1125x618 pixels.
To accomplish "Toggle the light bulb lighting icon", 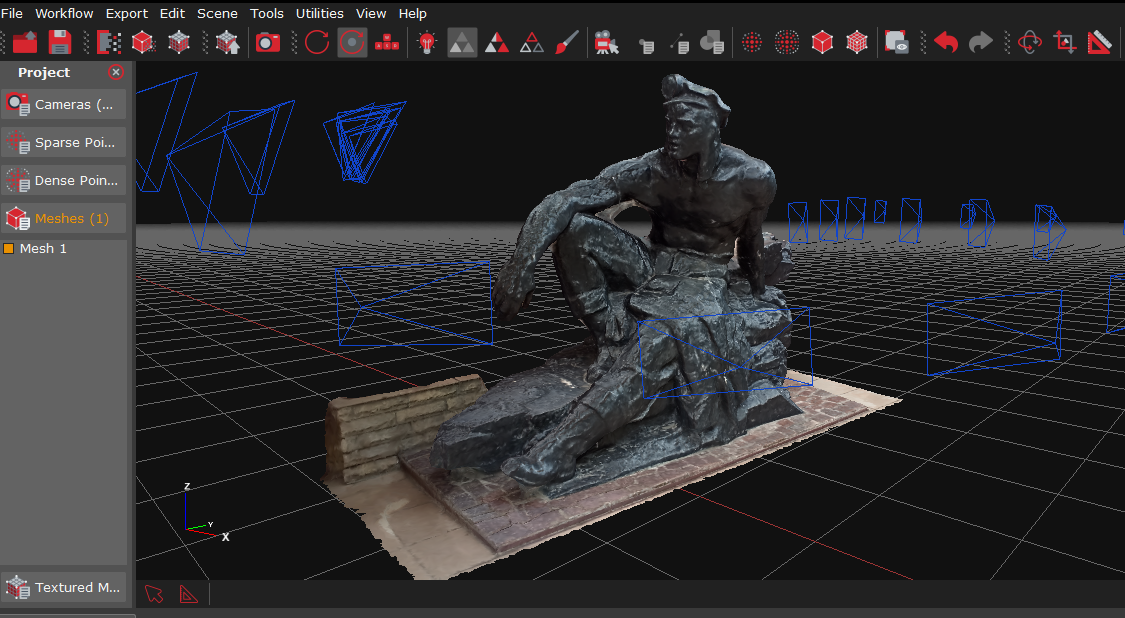I will 427,42.
